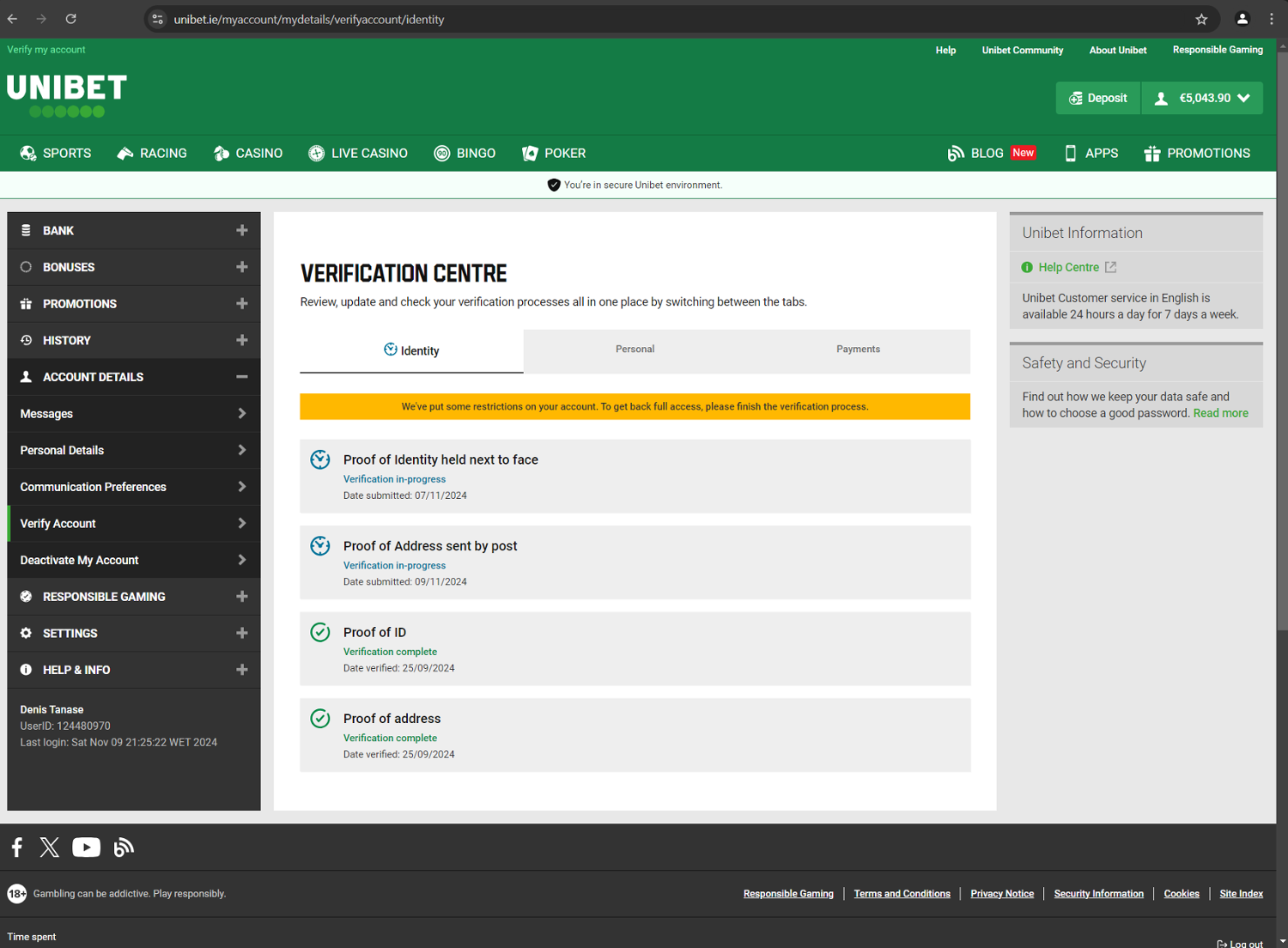Open Messages in sidebar
1288x948 pixels.
(134, 414)
